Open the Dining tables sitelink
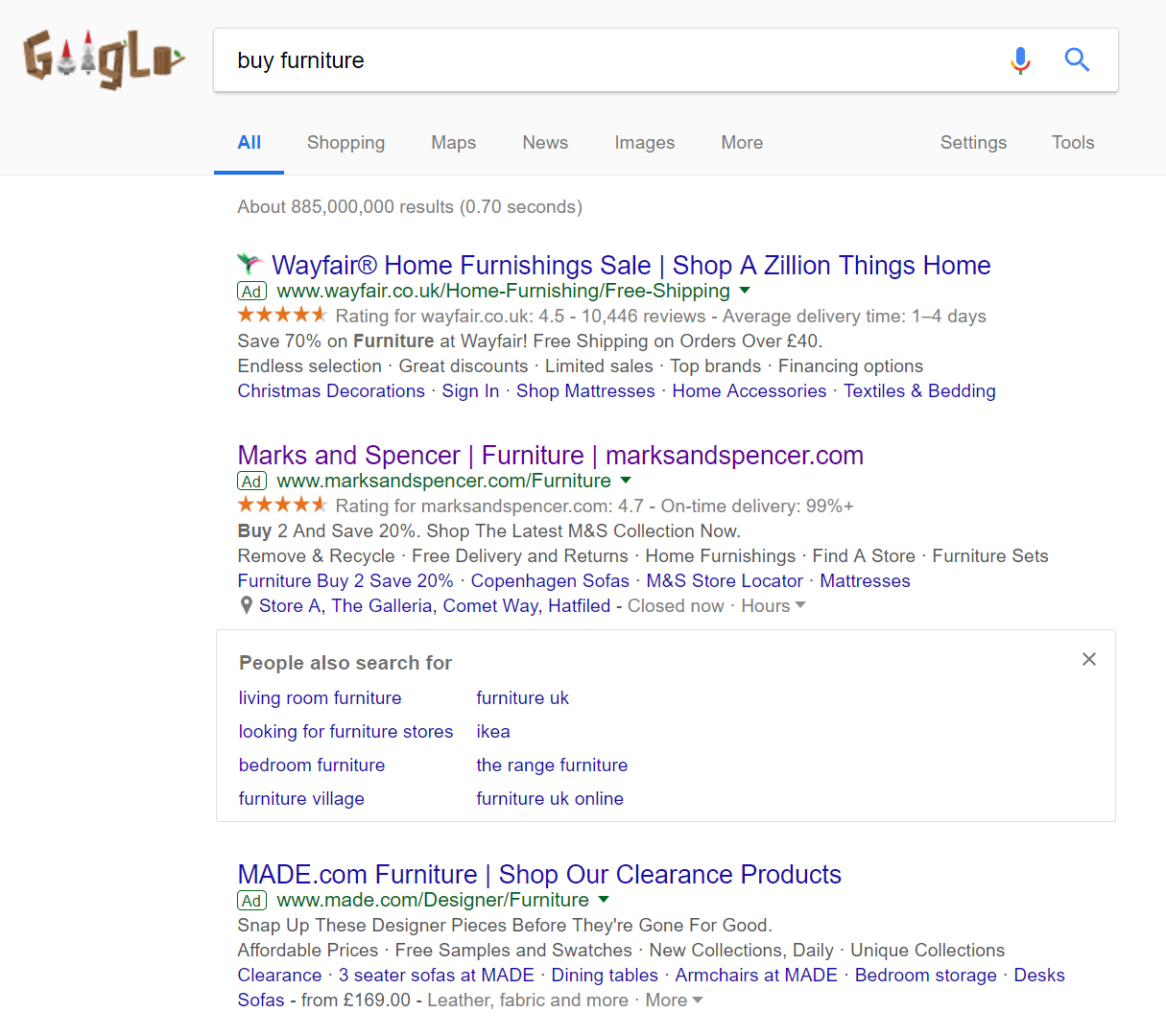 coord(605,975)
